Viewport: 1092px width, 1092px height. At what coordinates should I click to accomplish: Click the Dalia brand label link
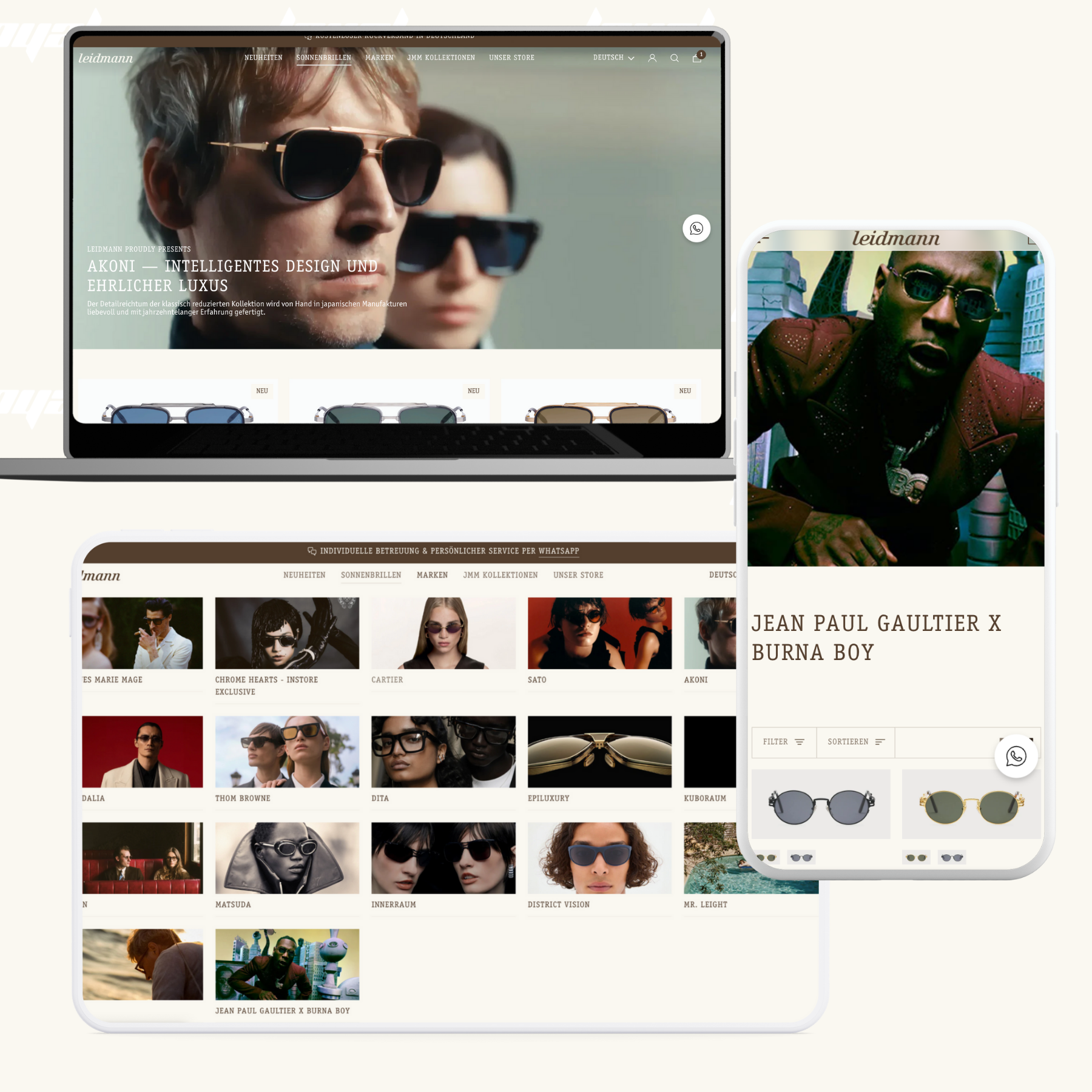(93, 798)
